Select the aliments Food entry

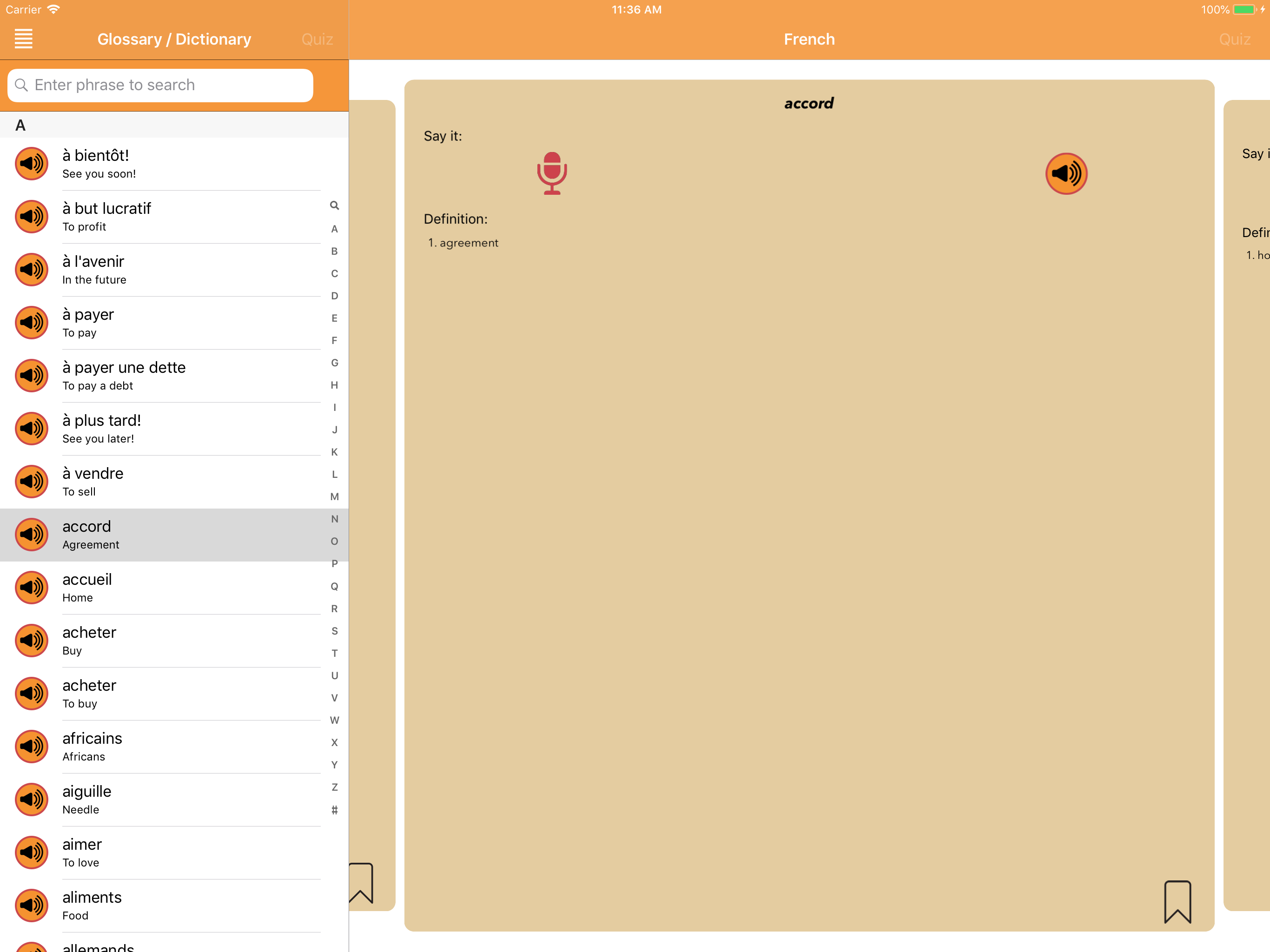pos(174,906)
